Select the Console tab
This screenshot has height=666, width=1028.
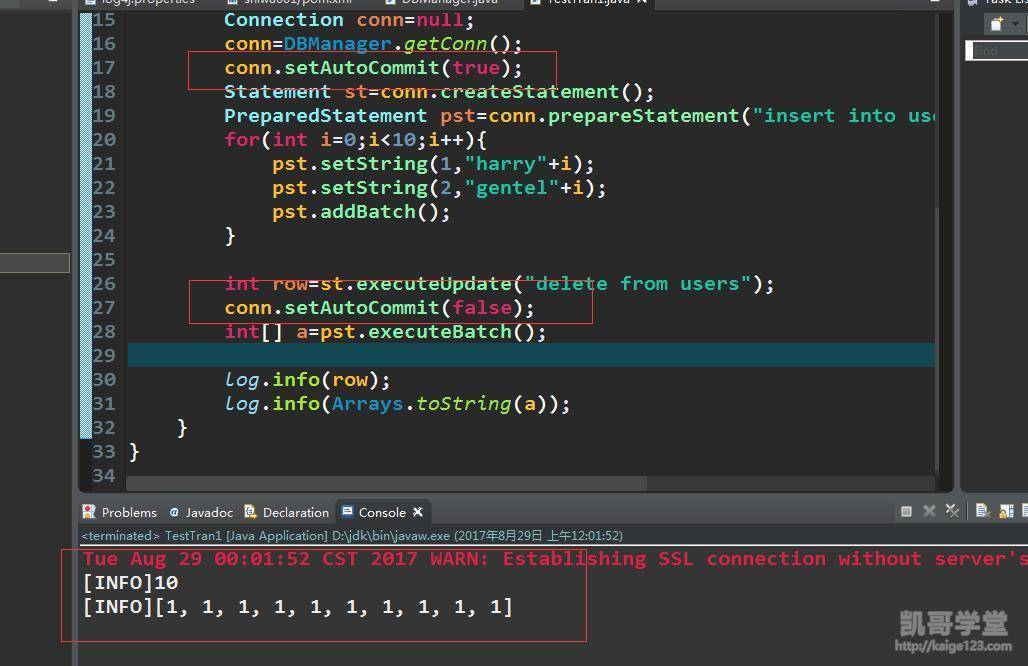pos(382,513)
